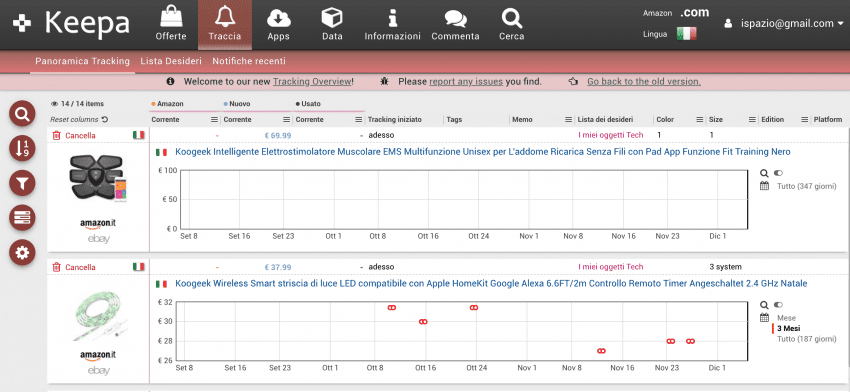Click the report any issues link
Image resolution: width=850 pixels, height=392 pixels.
point(466,82)
